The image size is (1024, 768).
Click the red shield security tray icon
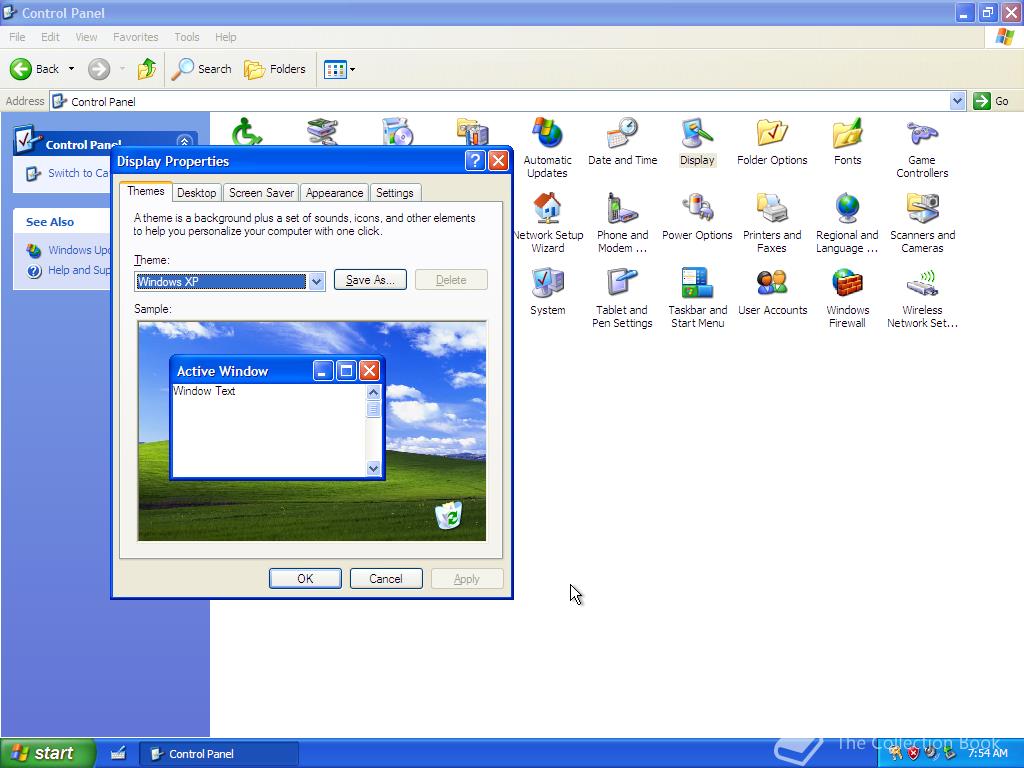(x=913, y=753)
